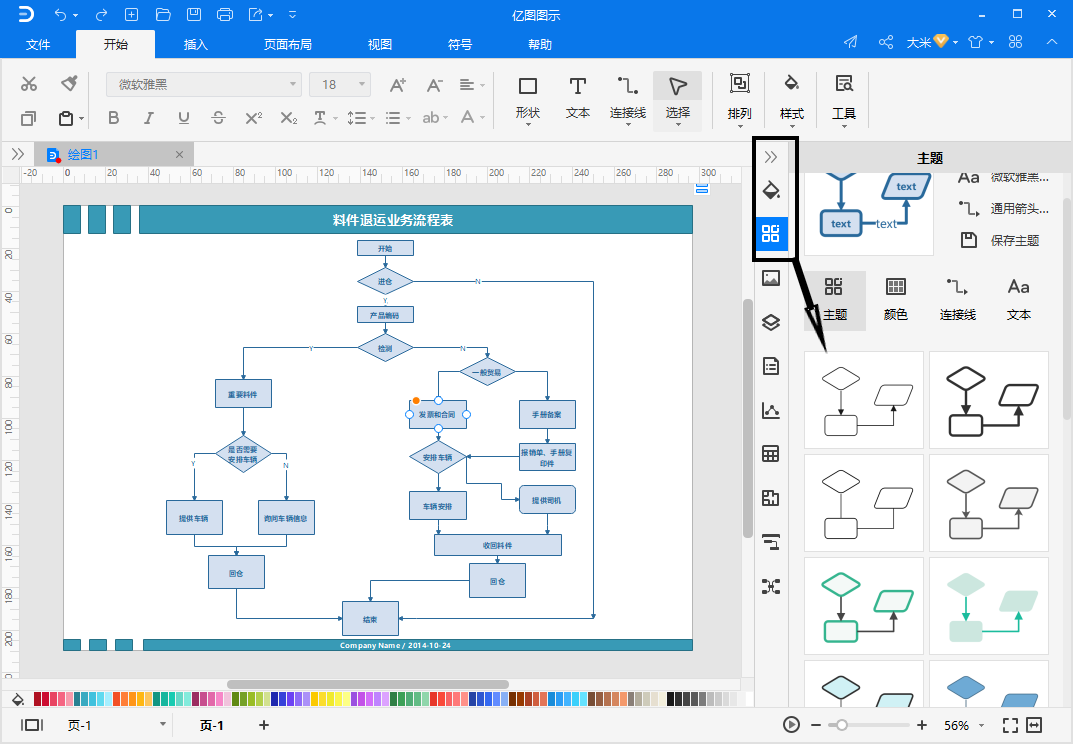The image size is (1073, 744).
Task: Click the Share icon in top right
Action: coord(885,42)
